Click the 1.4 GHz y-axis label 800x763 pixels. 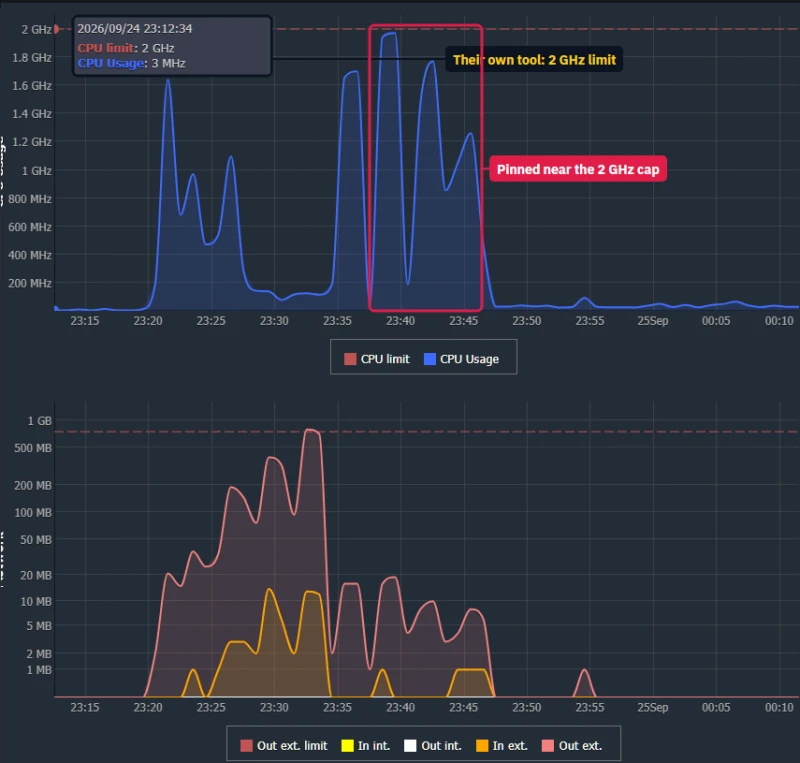32,114
